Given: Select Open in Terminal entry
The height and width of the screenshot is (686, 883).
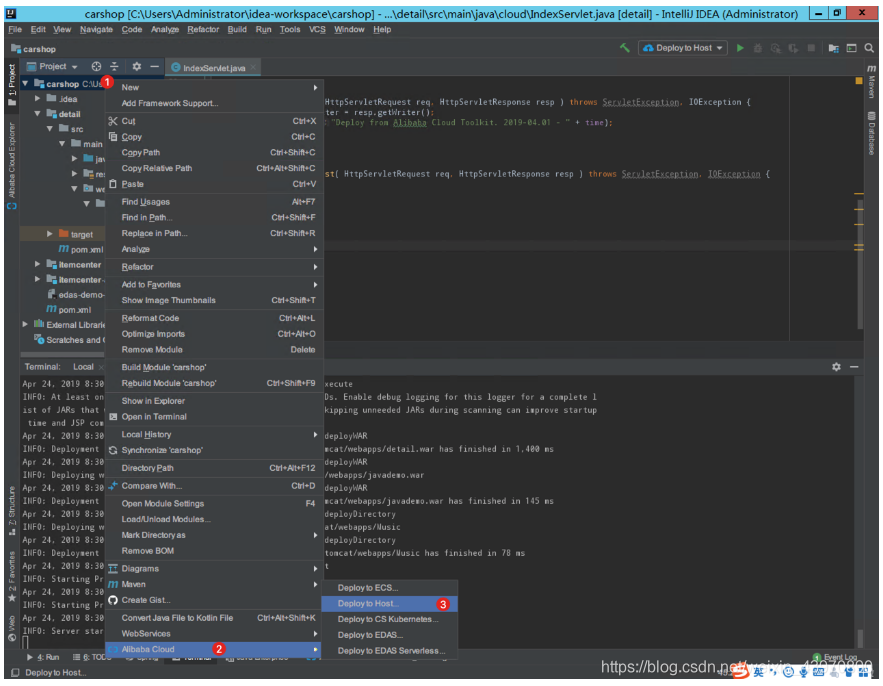Looking at the screenshot, I should (x=214, y=417).
